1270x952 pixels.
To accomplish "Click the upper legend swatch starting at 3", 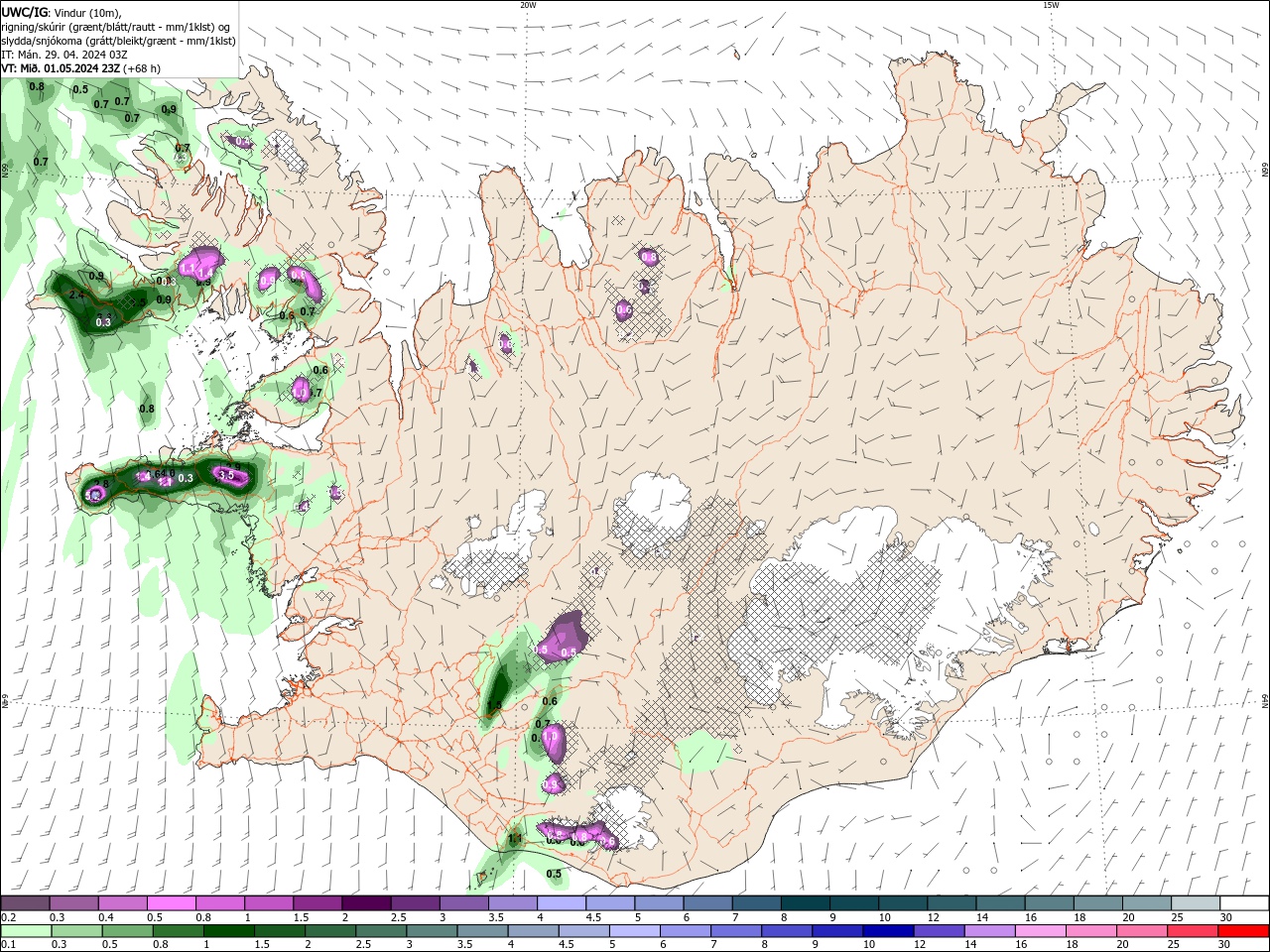I will click(462, 903).
